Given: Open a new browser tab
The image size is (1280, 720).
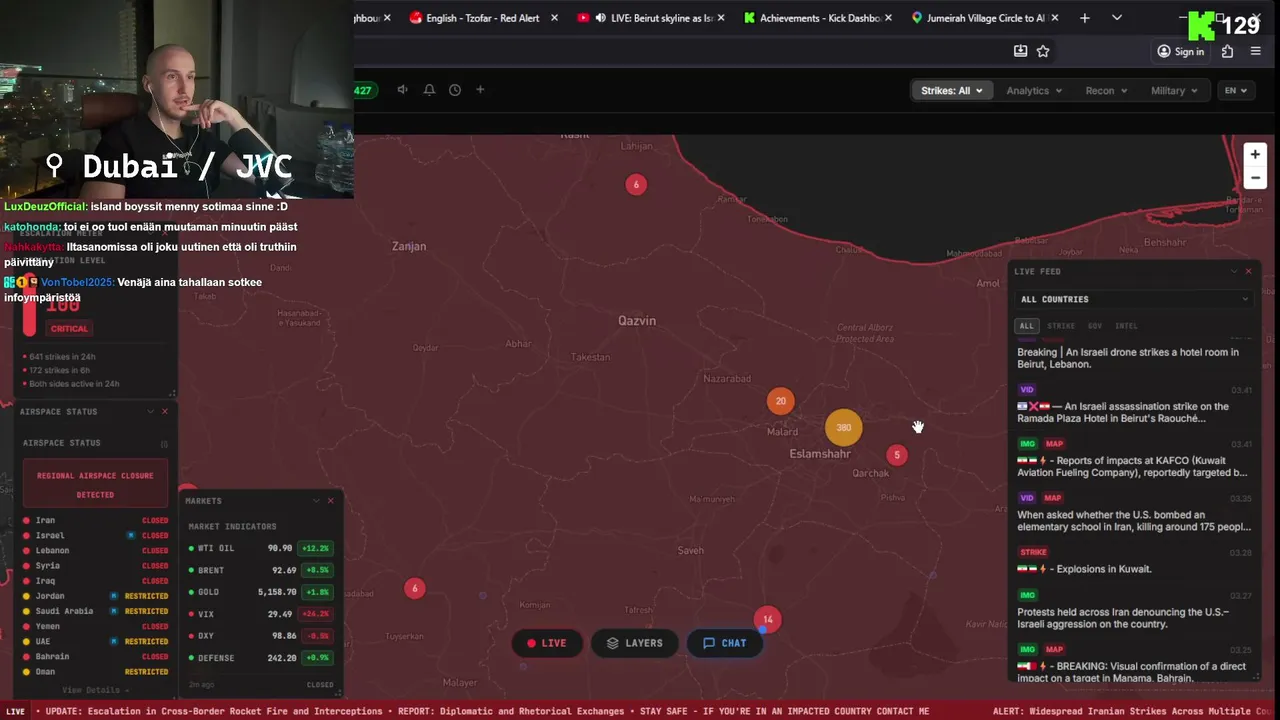Looking at the screenshot, I should [x=1085, y=18].
